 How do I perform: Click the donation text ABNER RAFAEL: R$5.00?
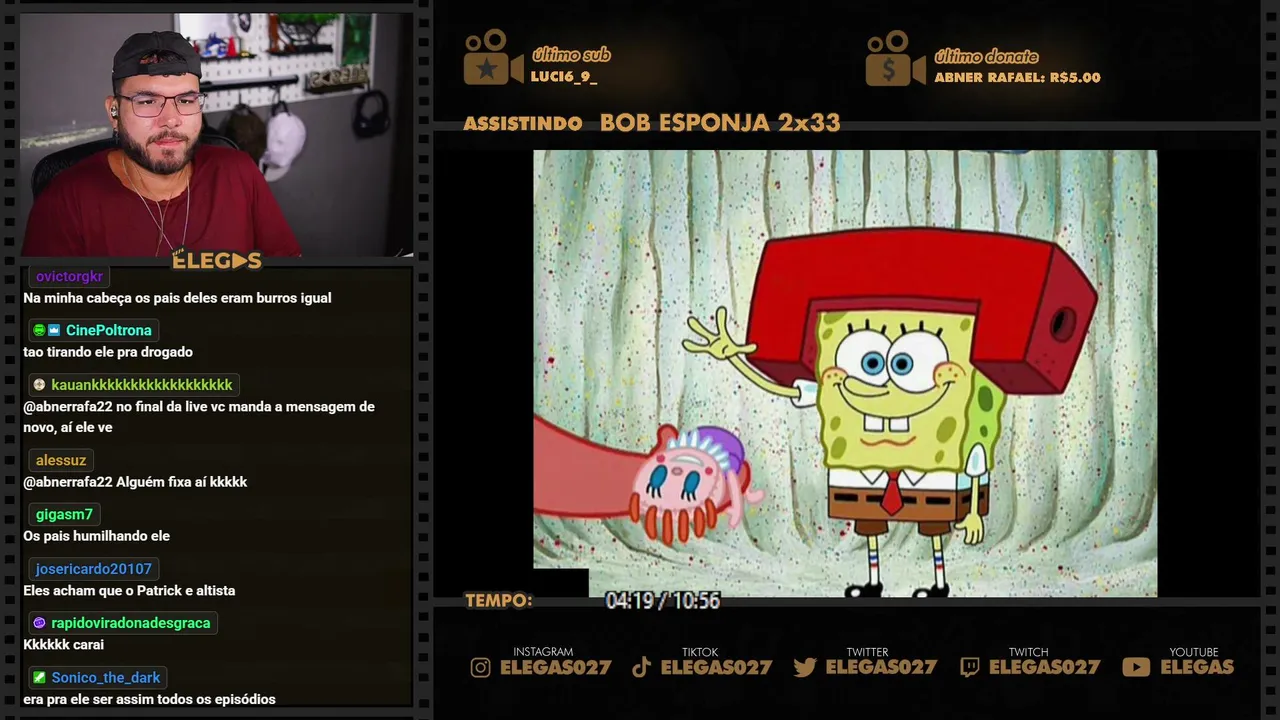pos(1017,78)
